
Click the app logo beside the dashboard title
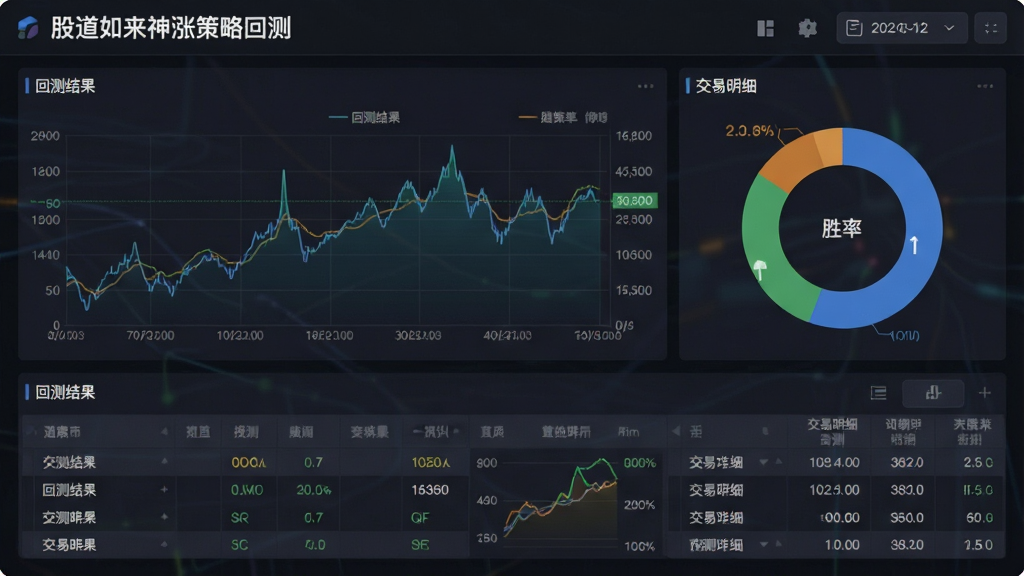[x=27, y=28]
